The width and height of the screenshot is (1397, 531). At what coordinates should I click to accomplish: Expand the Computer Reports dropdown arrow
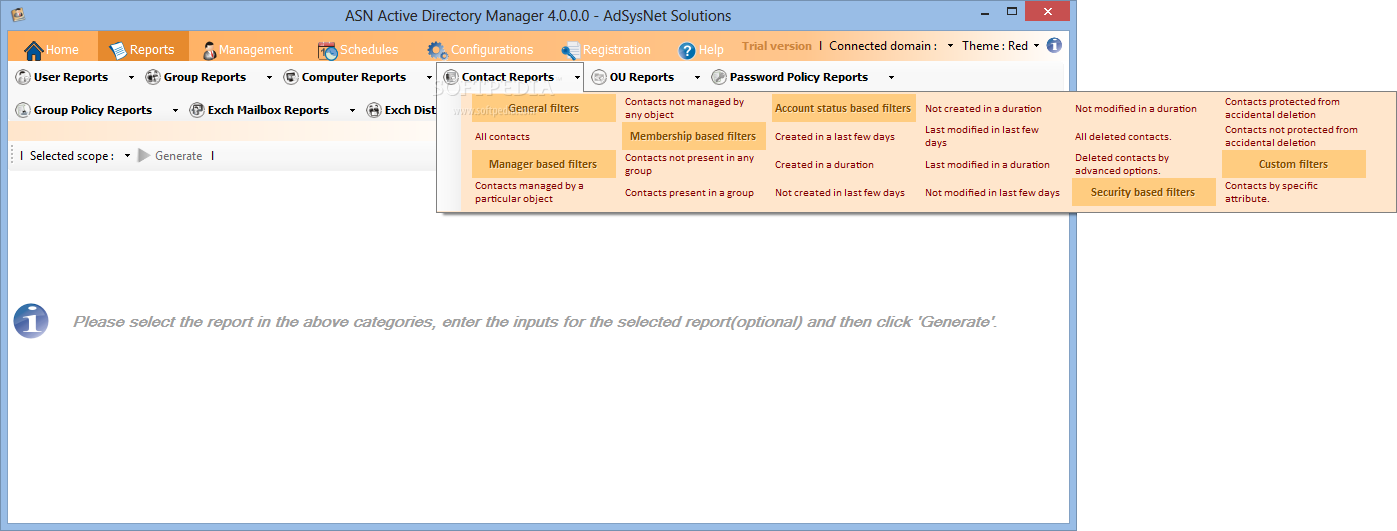(429, 77)
